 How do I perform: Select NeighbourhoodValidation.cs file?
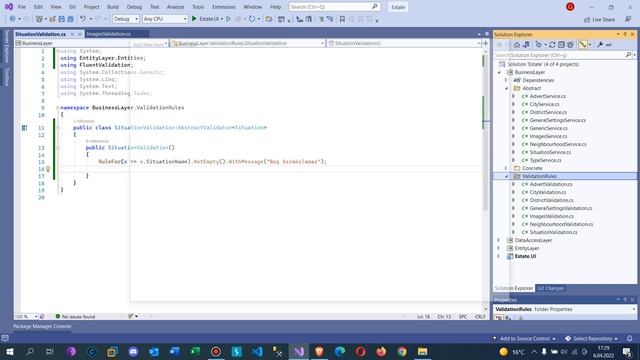coord(561,224)
